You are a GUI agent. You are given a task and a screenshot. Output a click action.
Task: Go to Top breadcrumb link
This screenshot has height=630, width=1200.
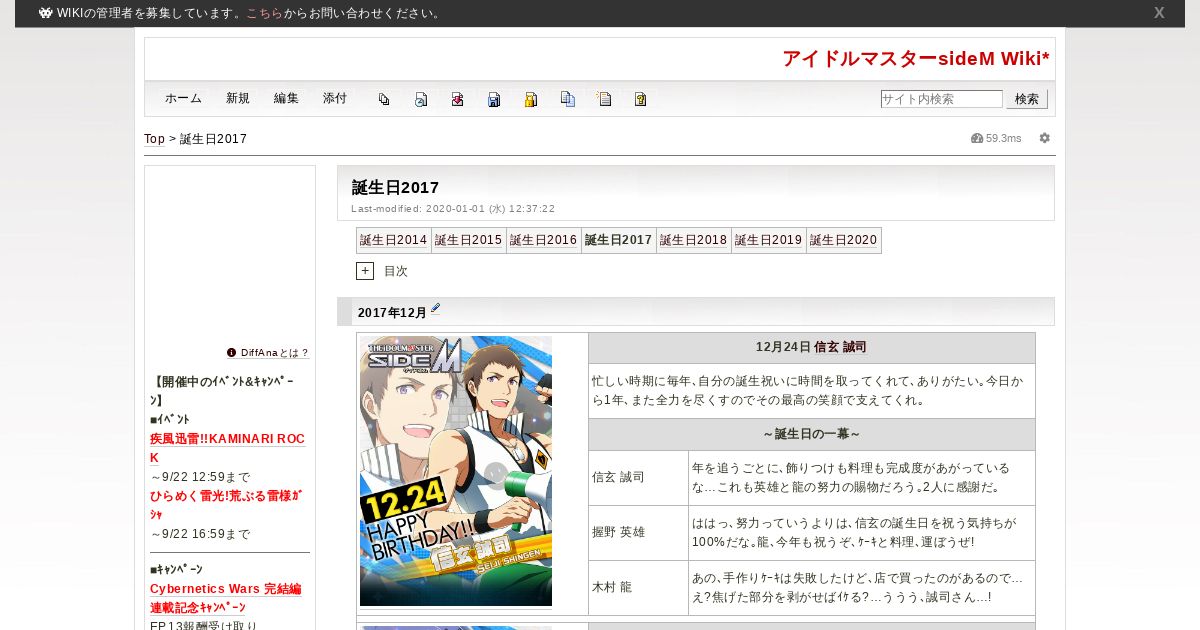coord(154,139)
